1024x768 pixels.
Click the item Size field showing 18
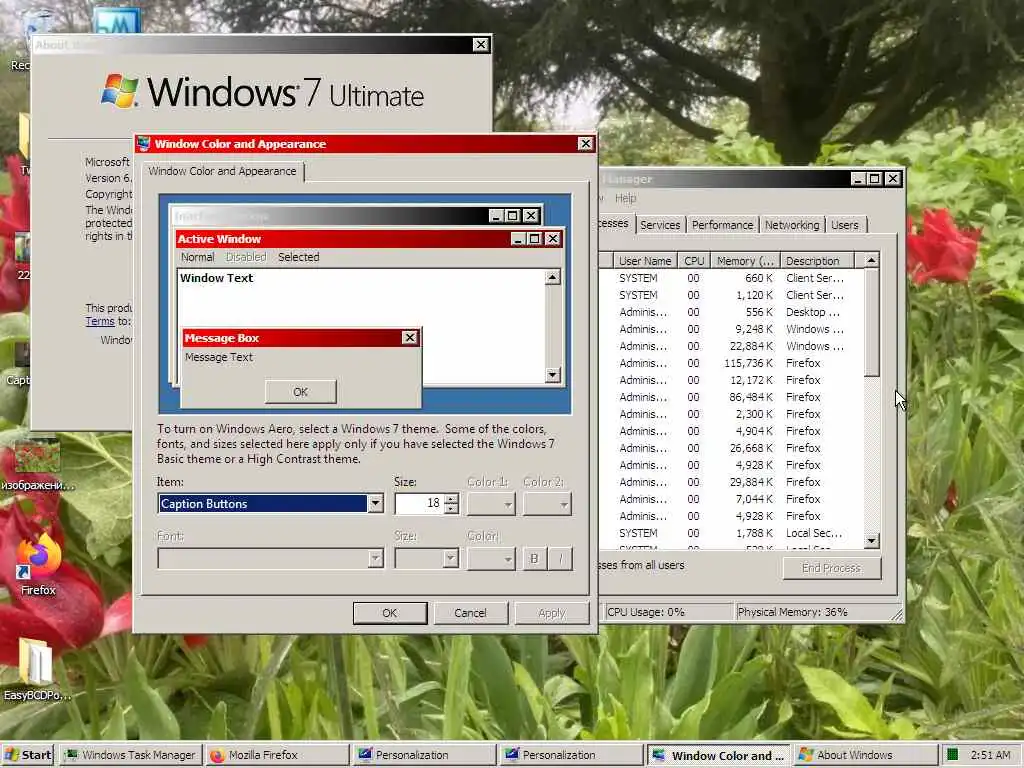419,504
